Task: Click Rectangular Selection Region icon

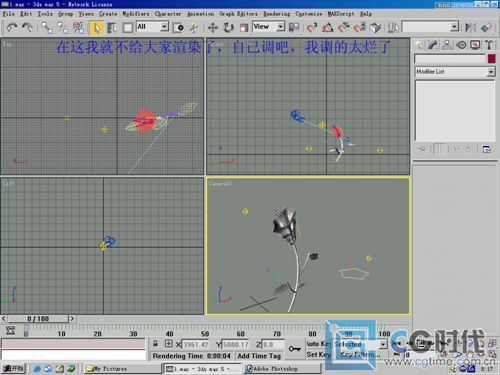Action: [x=127, y=27]
